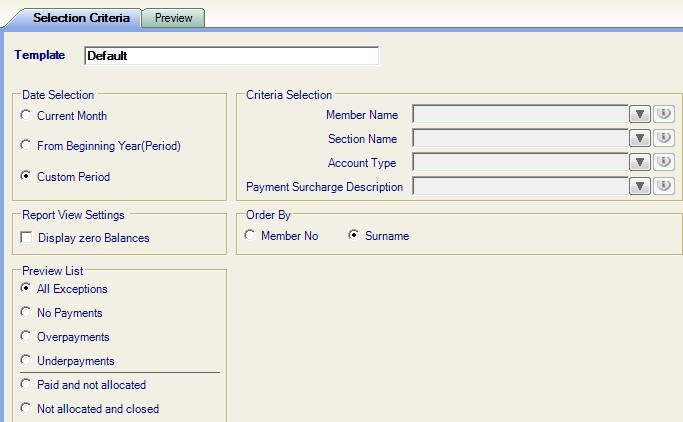Click info icon beside Member Name field
683x422 pixels.
tap(664, 115)
